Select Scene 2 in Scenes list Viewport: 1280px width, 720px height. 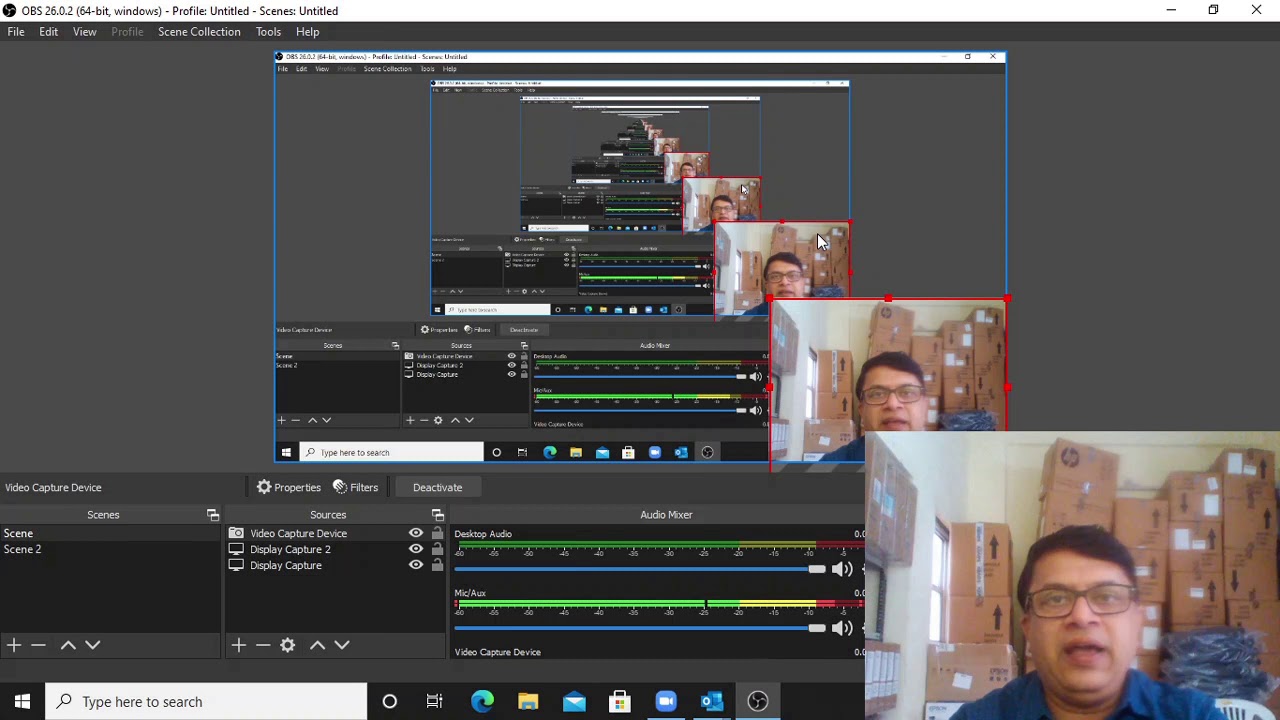click(x=110, y=549)
